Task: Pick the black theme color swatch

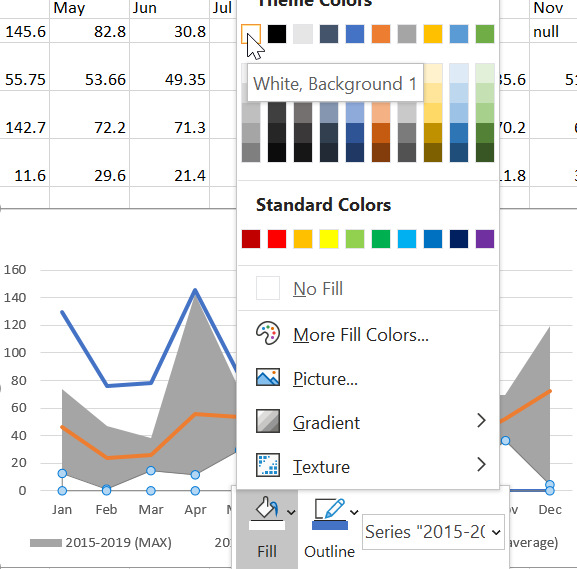Action: (x=277, y=34)
